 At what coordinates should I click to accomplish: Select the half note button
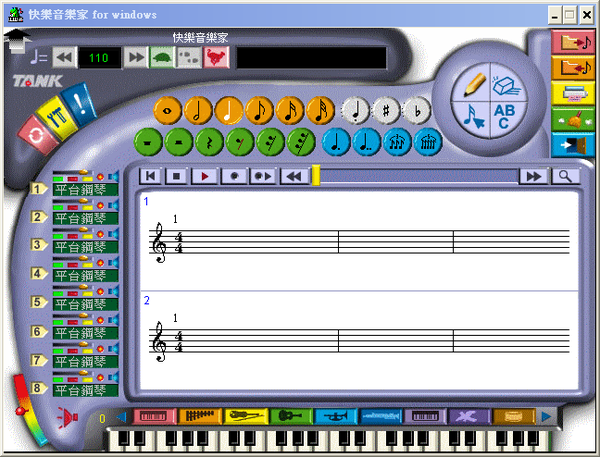click(198, 111)
